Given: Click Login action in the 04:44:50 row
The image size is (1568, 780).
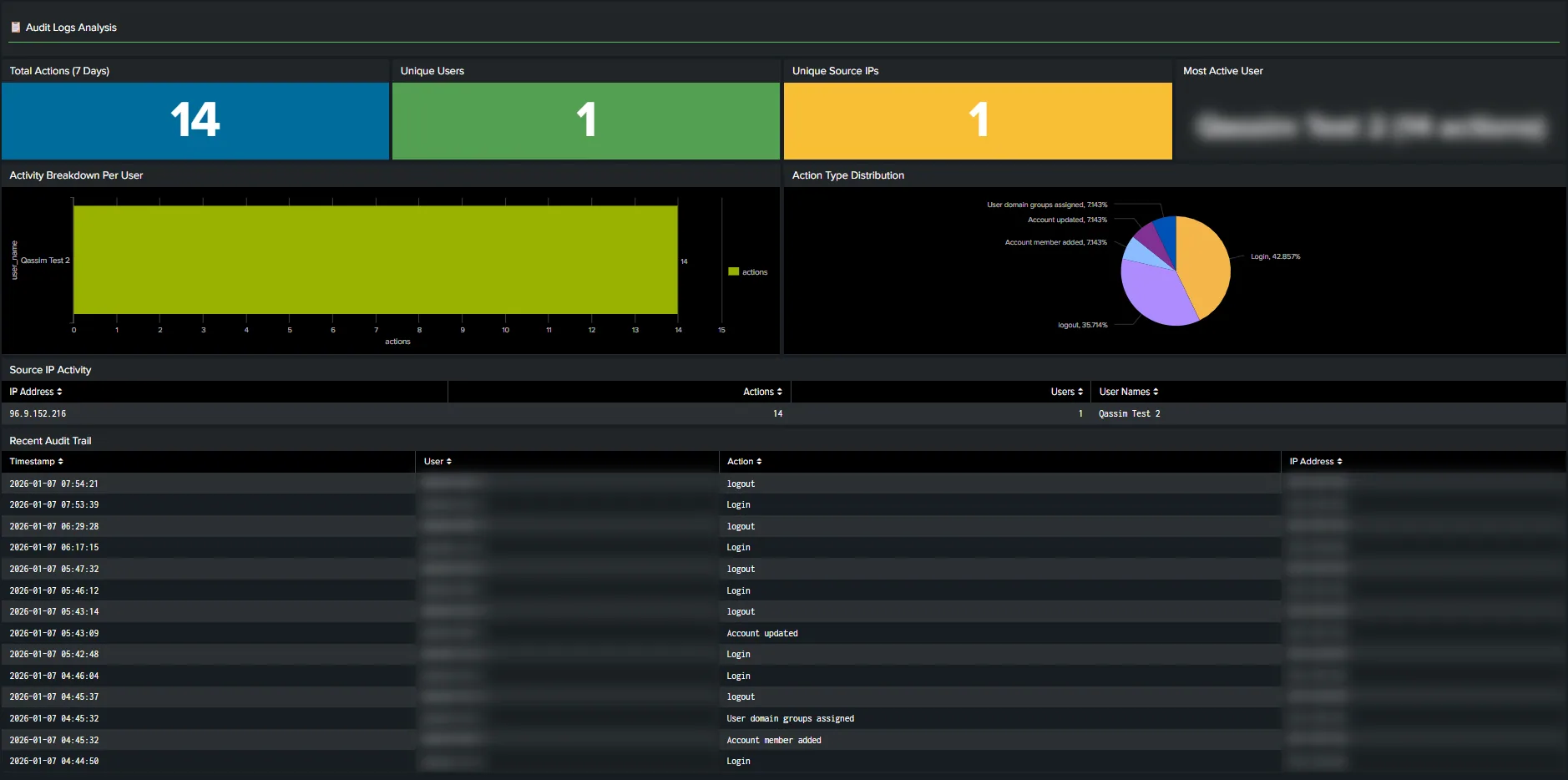Looking at the screenshot, I should [738, 761].
